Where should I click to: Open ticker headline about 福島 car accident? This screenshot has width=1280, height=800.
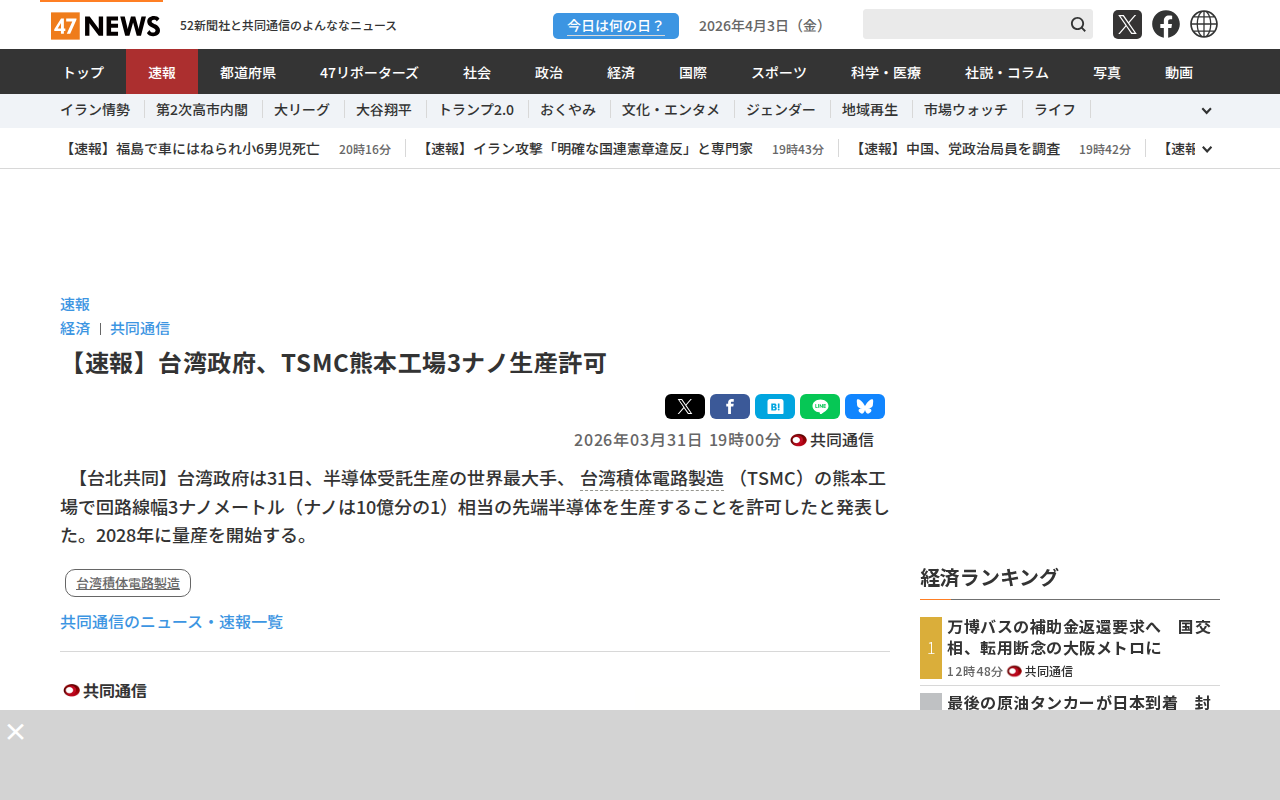tap(190, 149)
